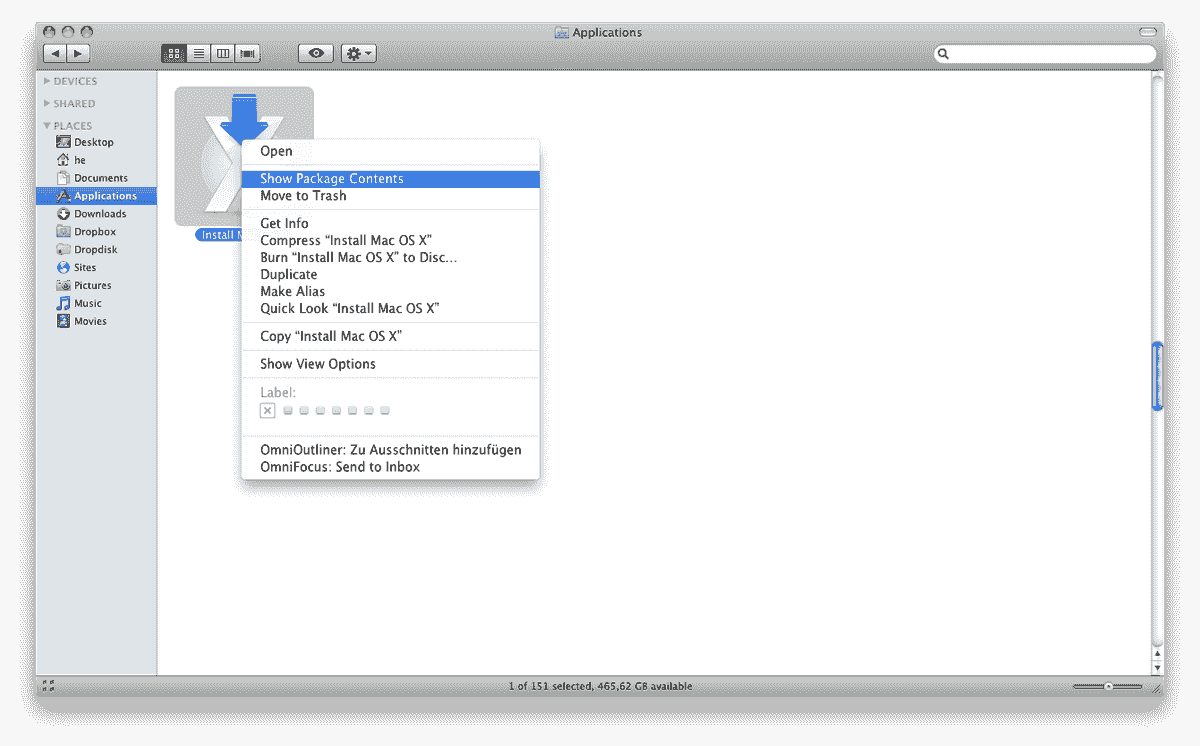Select Music in the sidebar
This screenshot has width=1200, height=746.
point(87,303)
